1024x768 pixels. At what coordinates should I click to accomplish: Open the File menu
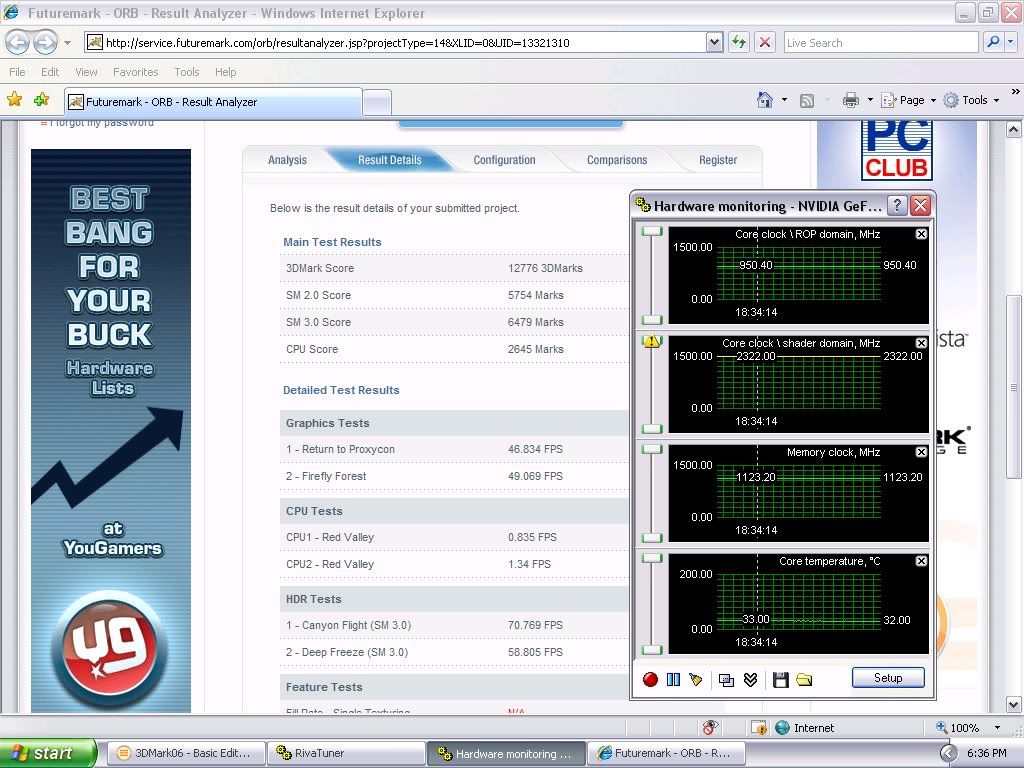18,72
